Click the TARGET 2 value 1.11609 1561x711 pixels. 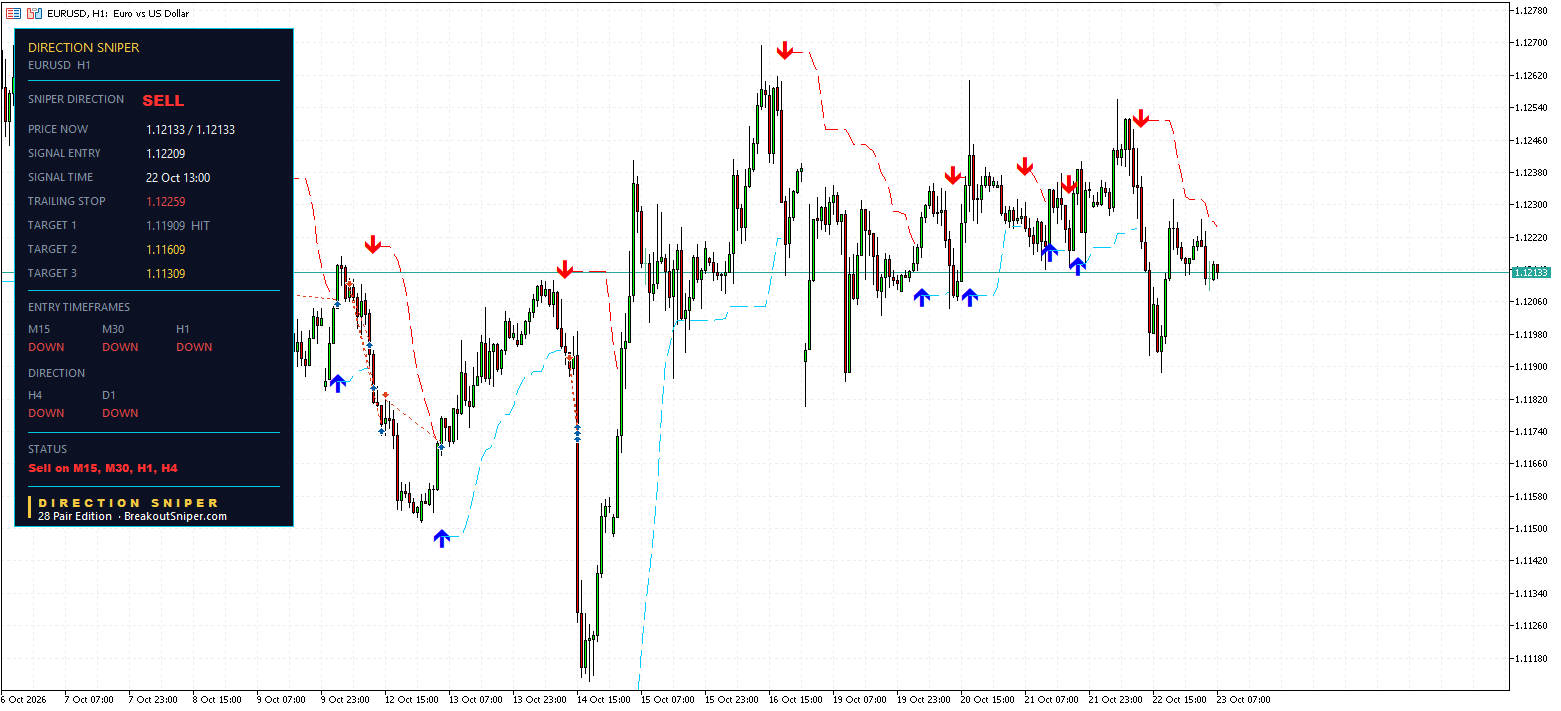[165, 250]
